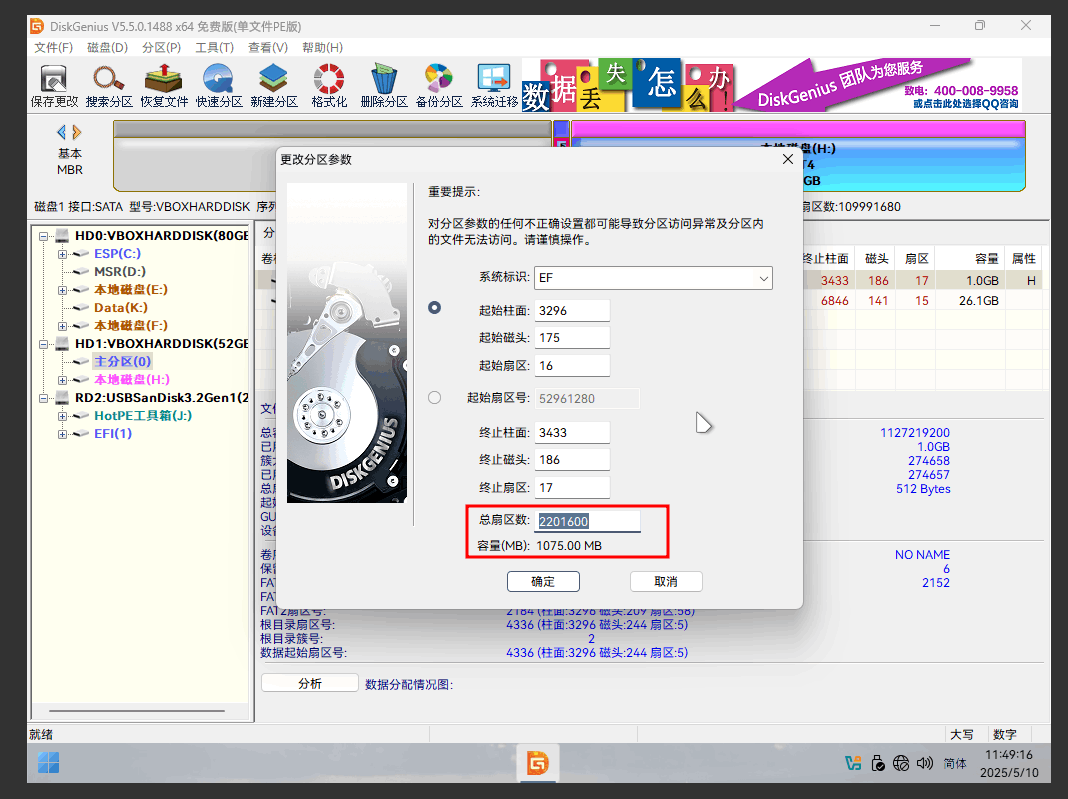Screen dimensions: 1068x799
Task: Click the DiskGenius banner advertisement
Action: 772,85
